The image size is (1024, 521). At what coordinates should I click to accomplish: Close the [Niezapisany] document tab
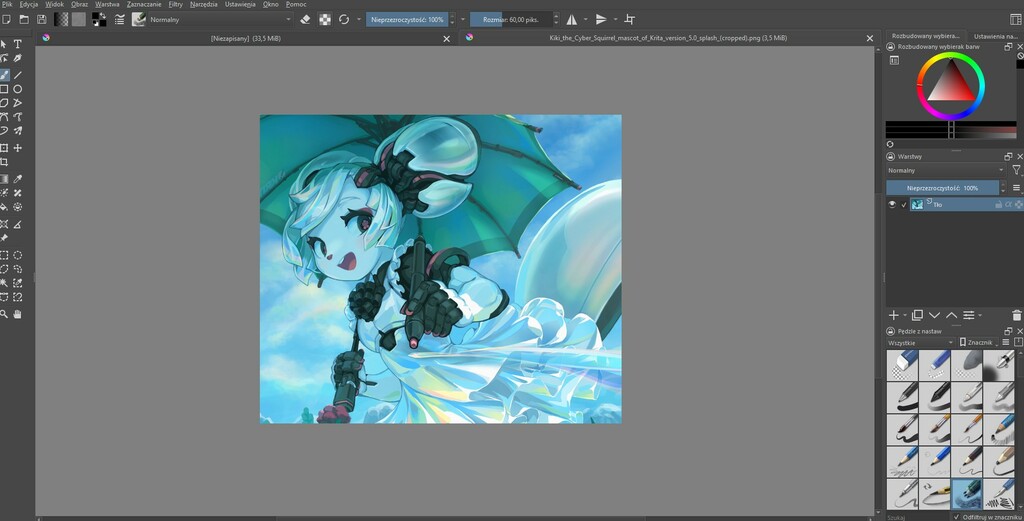447,39
